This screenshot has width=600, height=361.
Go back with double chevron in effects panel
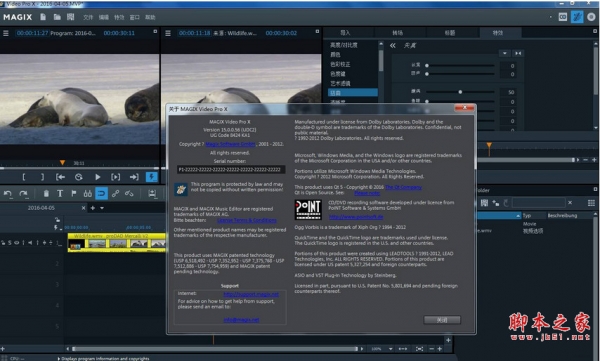pos(393,46)
